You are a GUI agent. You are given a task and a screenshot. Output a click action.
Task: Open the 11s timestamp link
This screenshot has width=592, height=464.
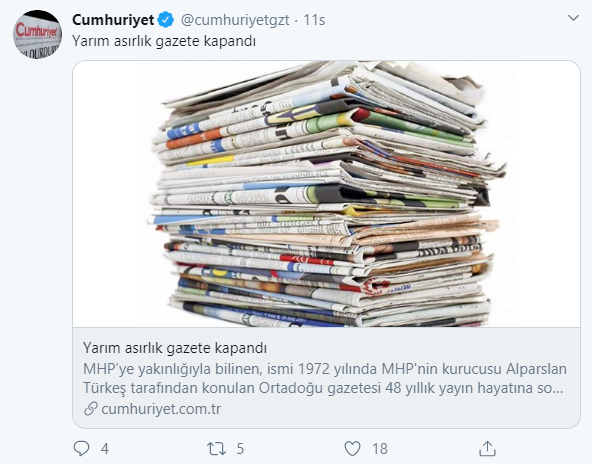(x=314, y=20)
